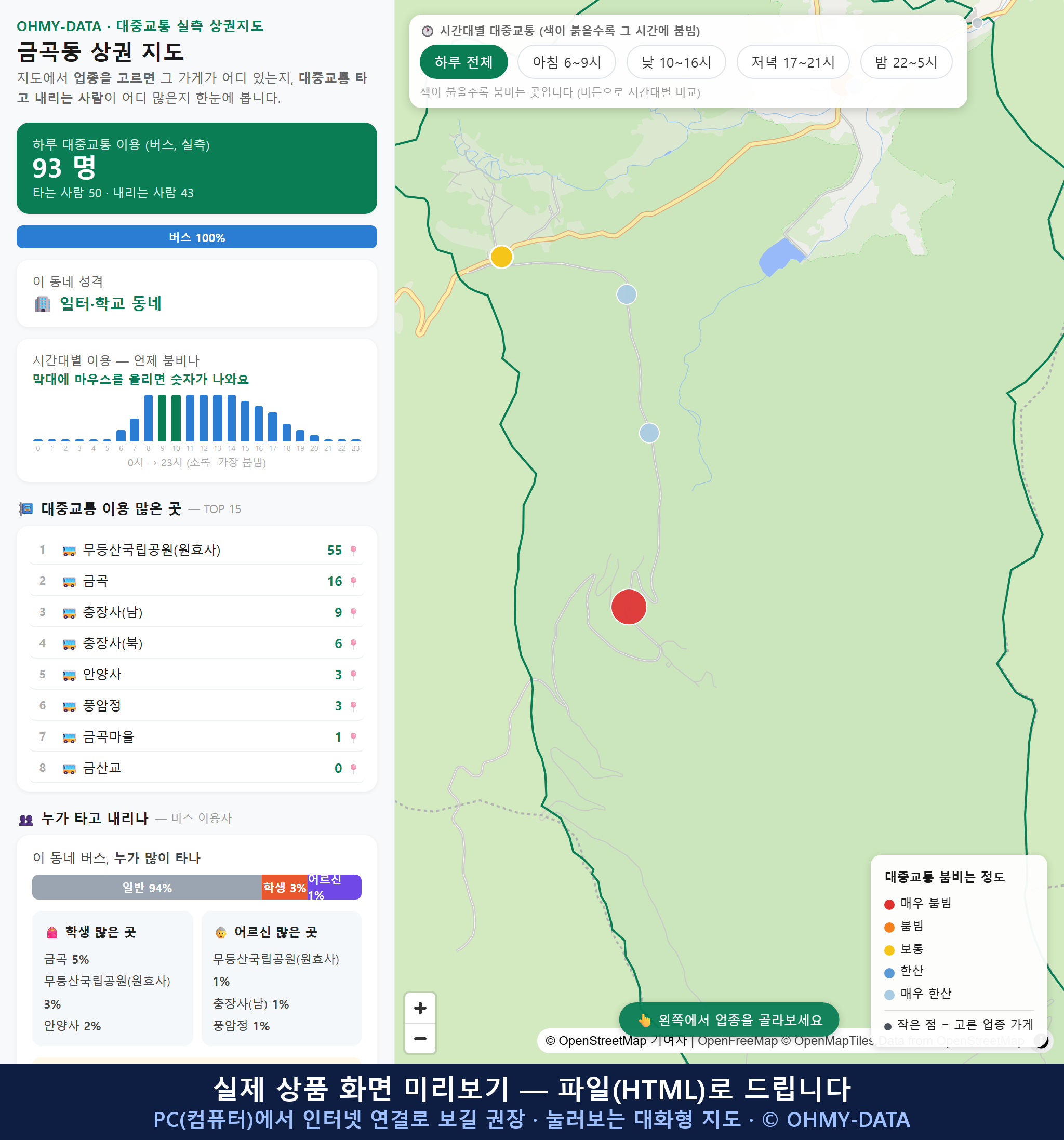Screen dimensions: 1064x1140
Task: Click the 보통 yellow legend swatch
Action: [x=889, y=950]
